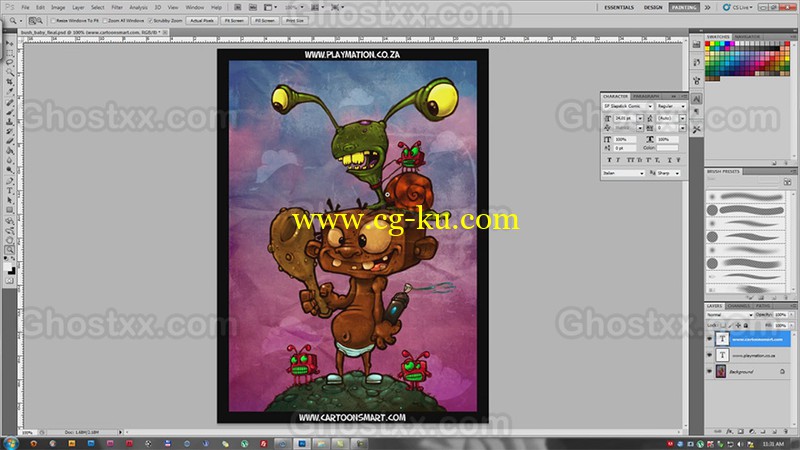The image size is (800, 450).
Task: Apply All Caps style in Character panel
Action: click(x=631, y=160)
